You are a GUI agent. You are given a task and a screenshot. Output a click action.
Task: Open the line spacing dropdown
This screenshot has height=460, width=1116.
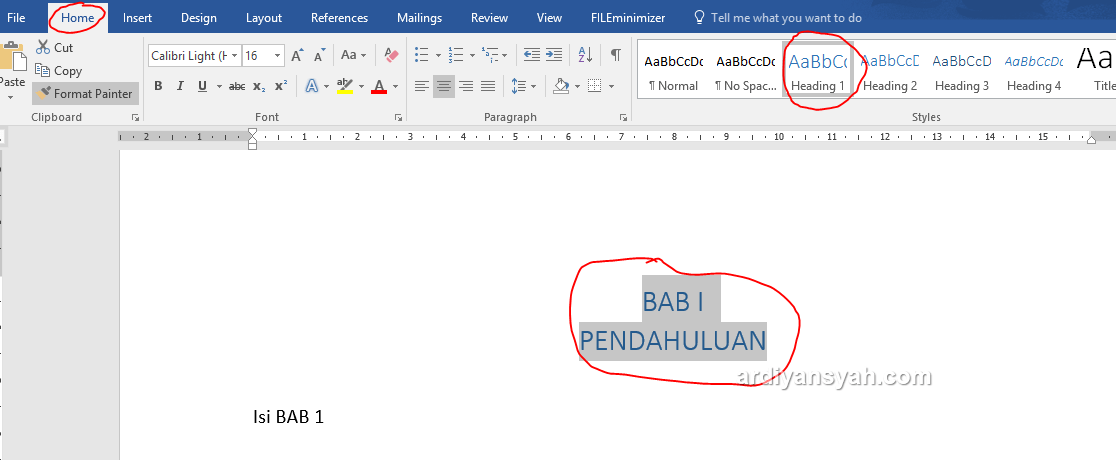coord(521,87)
